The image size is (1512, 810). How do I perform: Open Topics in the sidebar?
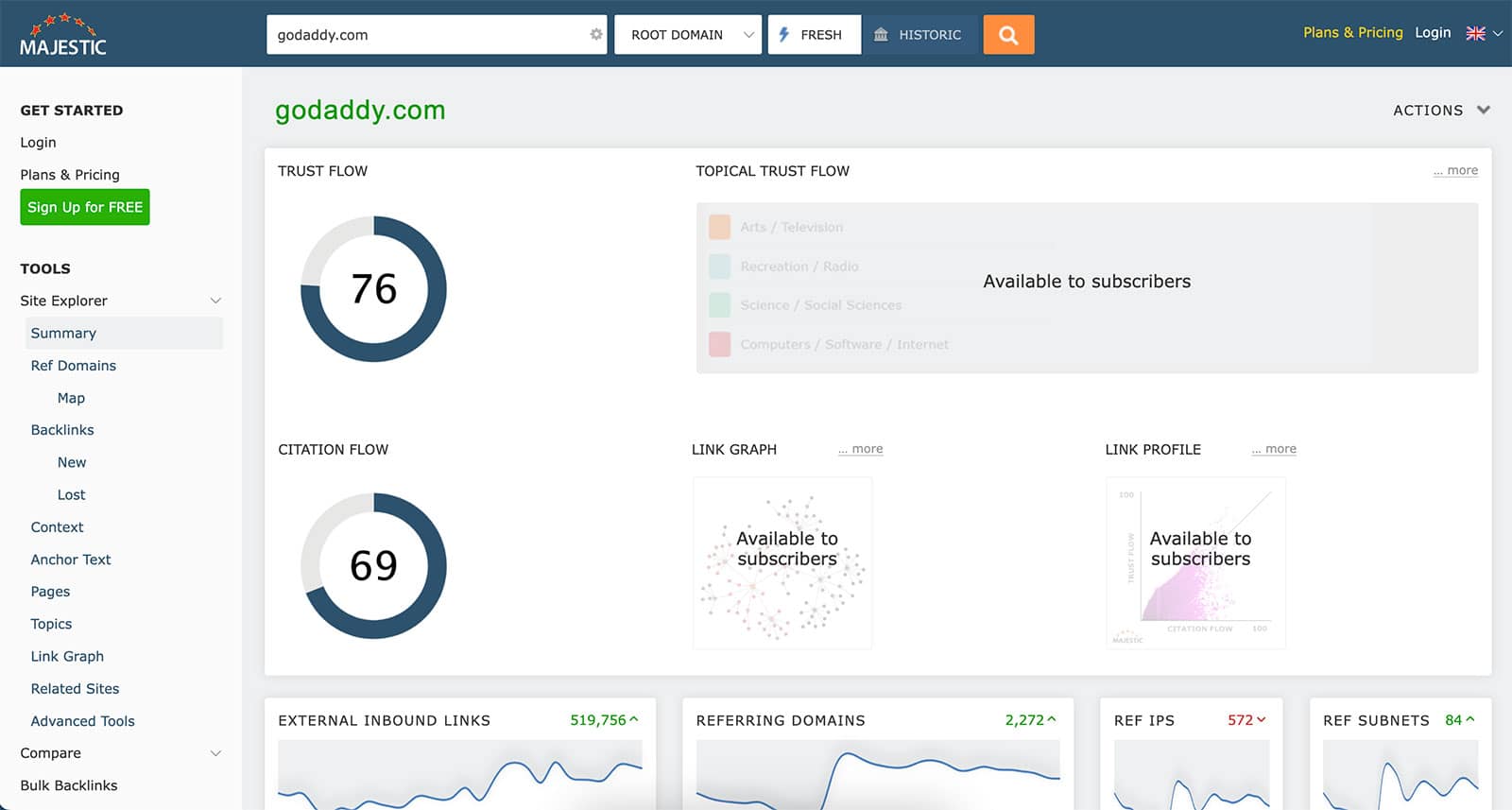coord(51,624)
